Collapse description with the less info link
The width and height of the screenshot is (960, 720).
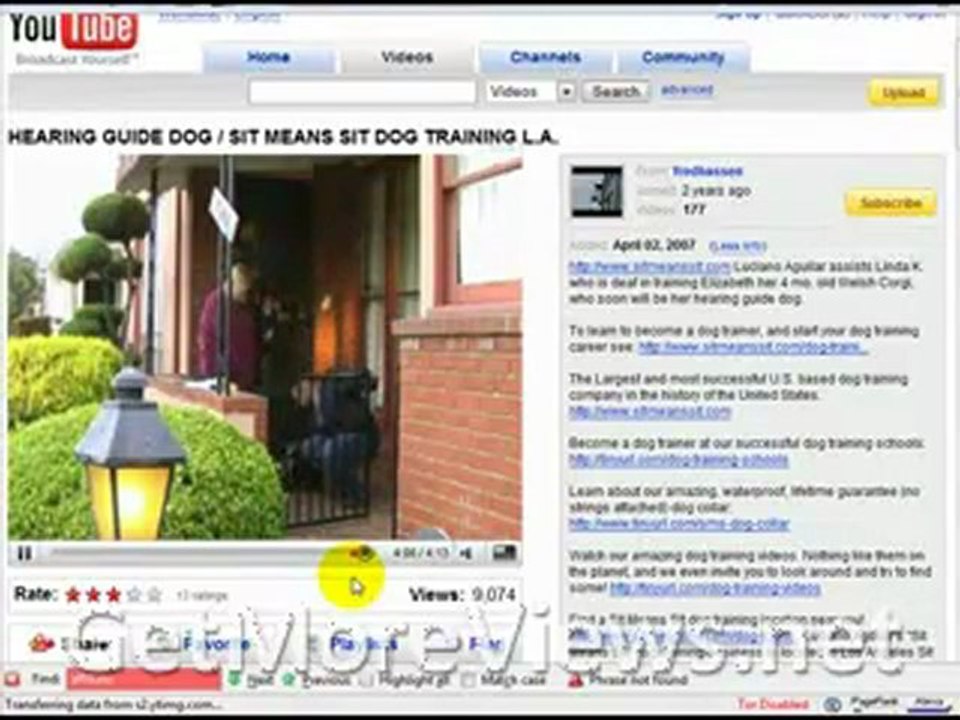tap(737, 246)
